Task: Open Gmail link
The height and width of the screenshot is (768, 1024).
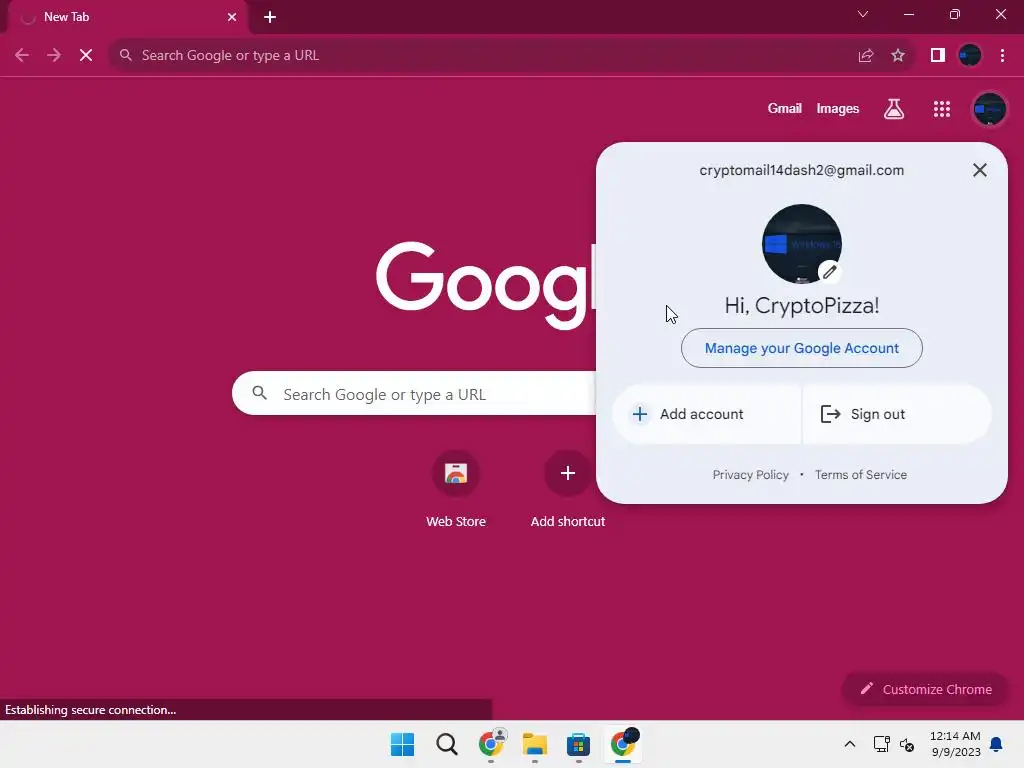Action: [x=784, y=109]
